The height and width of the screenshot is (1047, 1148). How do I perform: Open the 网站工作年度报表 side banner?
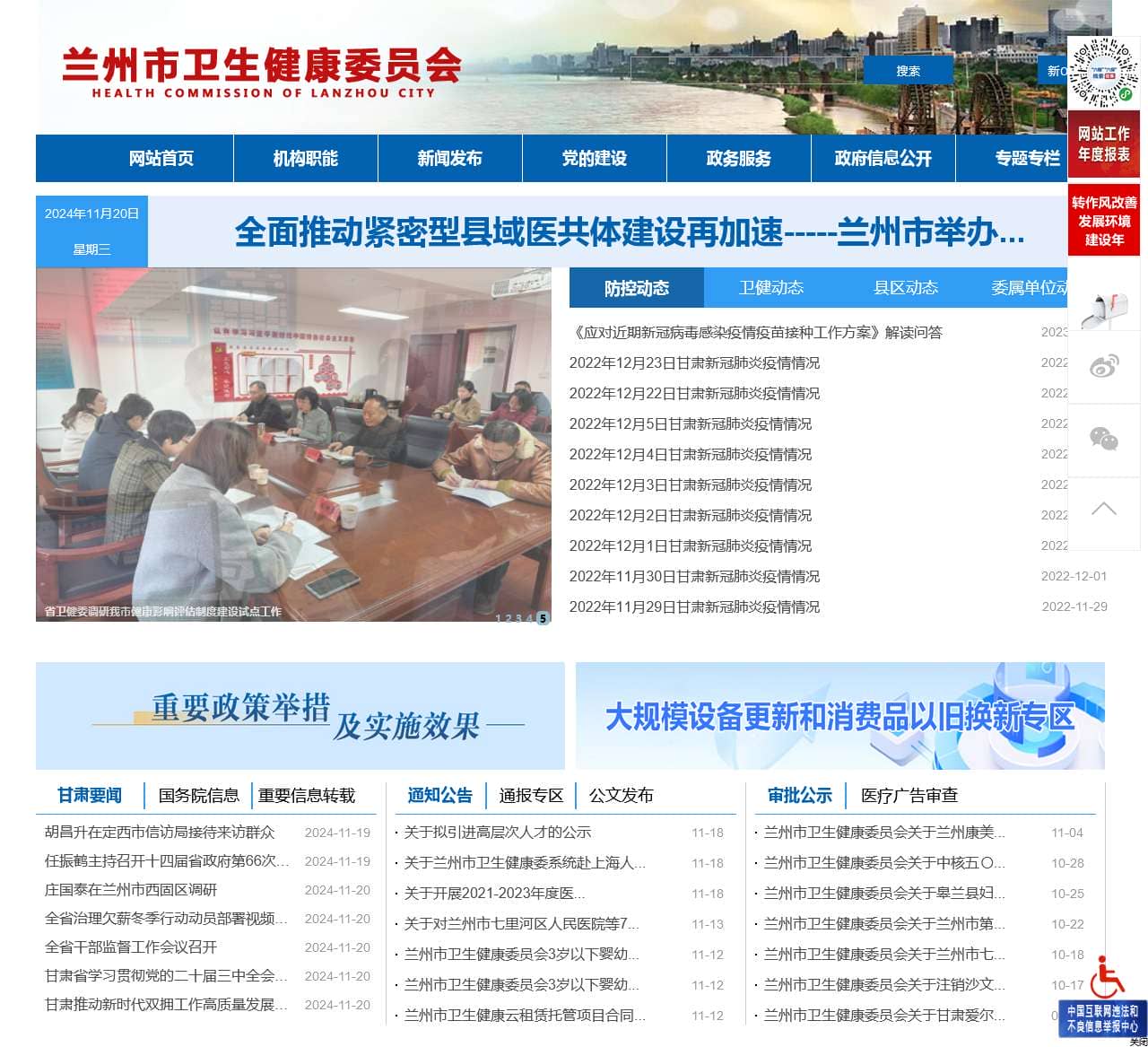pyautogui.click(x=1103, y=144)
